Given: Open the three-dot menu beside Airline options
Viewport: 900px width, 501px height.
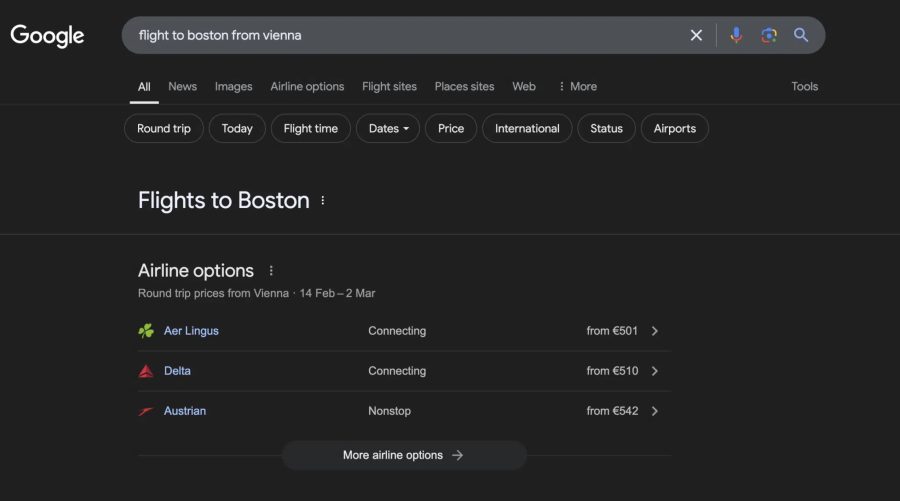Looking at the screenshot, I should pyautogui.click(x=271, y=270).
